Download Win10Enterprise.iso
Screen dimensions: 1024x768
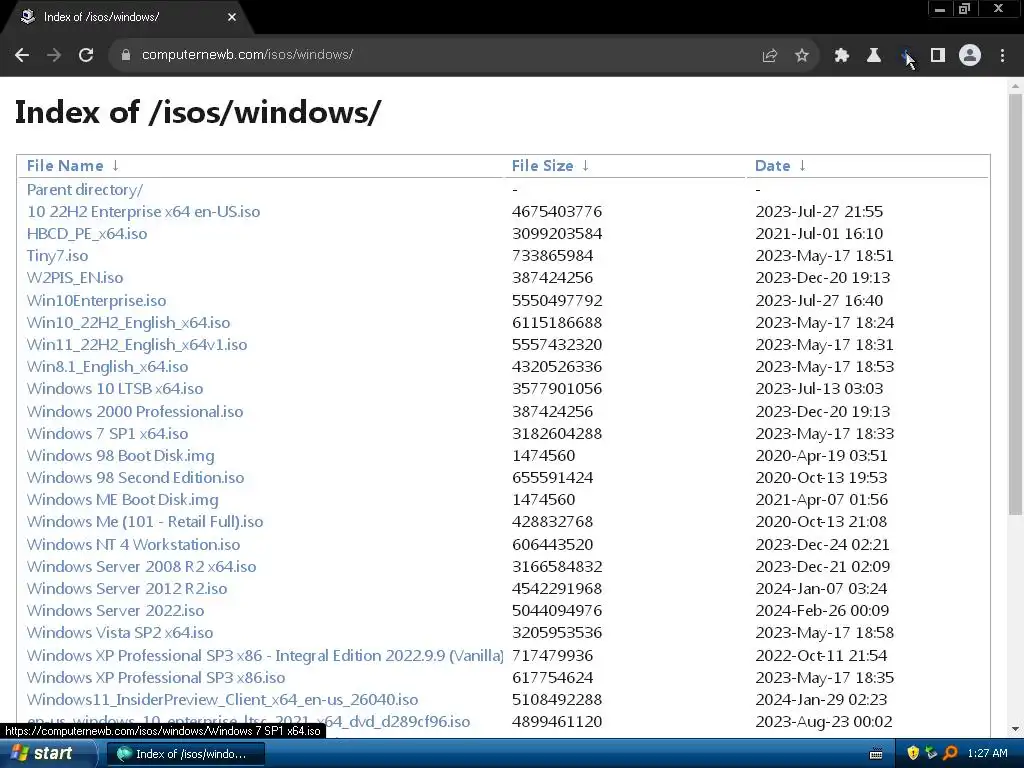(96, 300)
